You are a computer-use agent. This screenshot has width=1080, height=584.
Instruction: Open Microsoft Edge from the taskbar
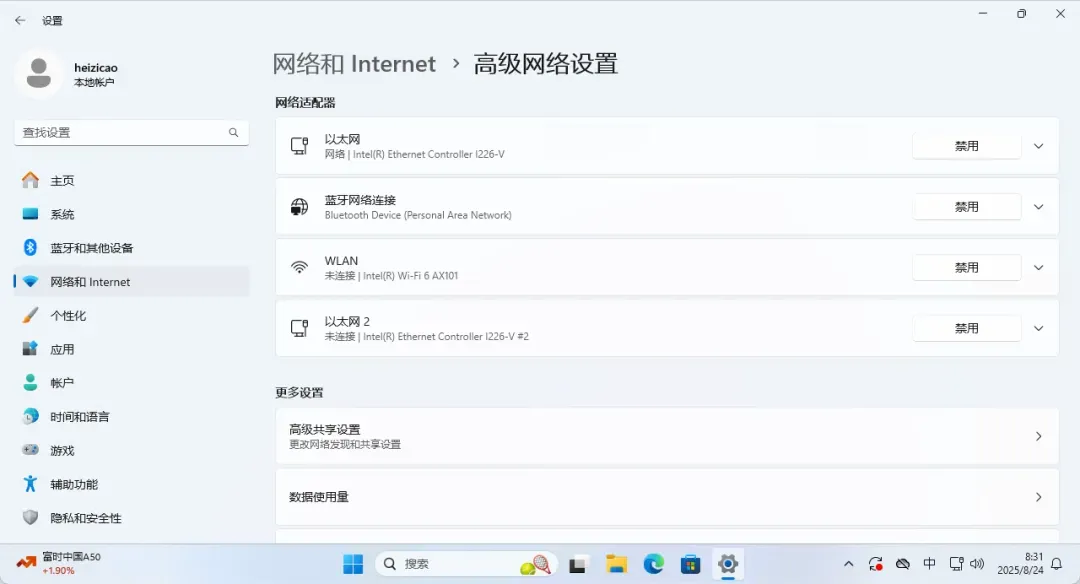tap(653, 564)
